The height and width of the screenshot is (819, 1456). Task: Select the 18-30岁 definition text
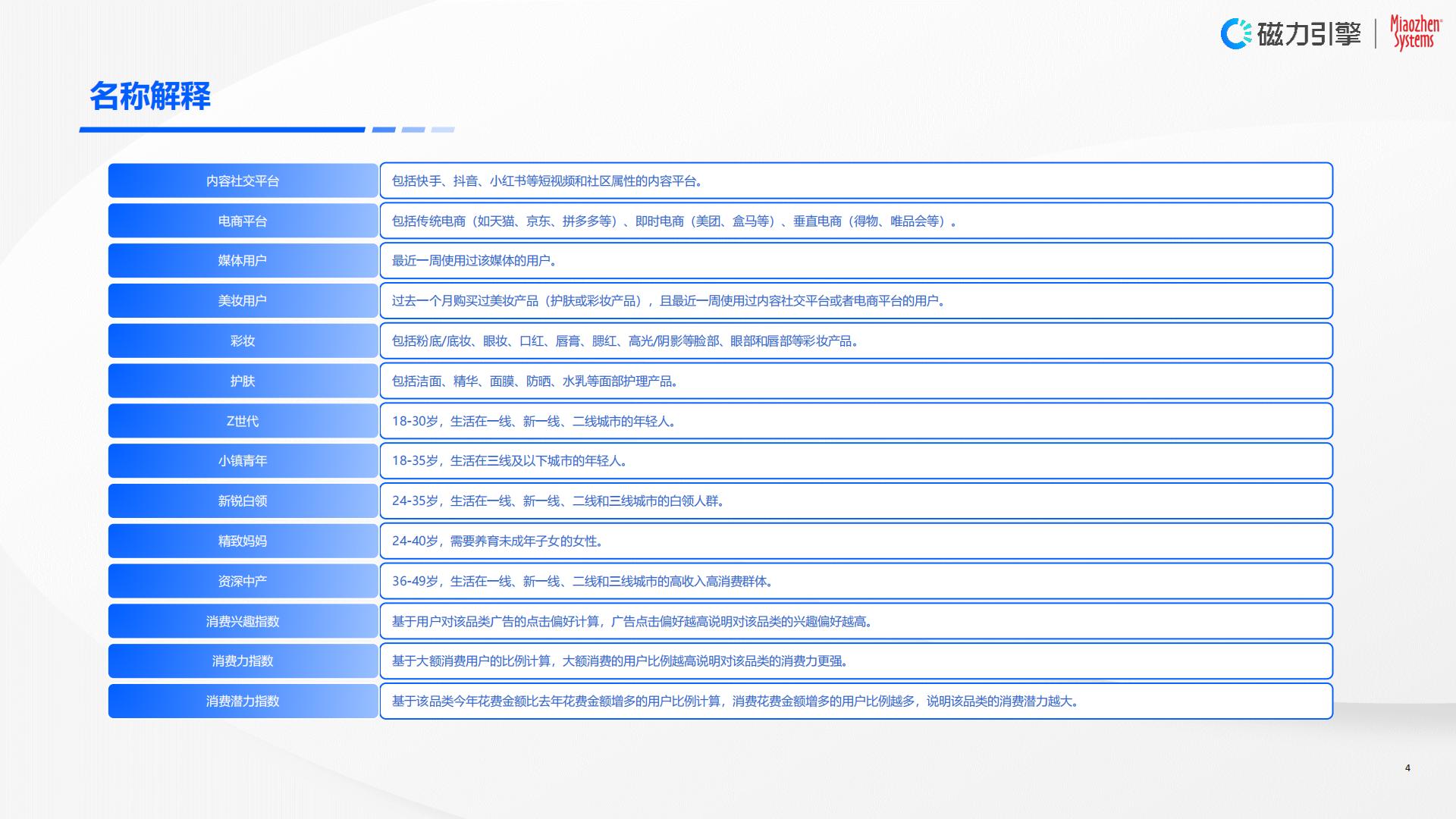(535, 422)
